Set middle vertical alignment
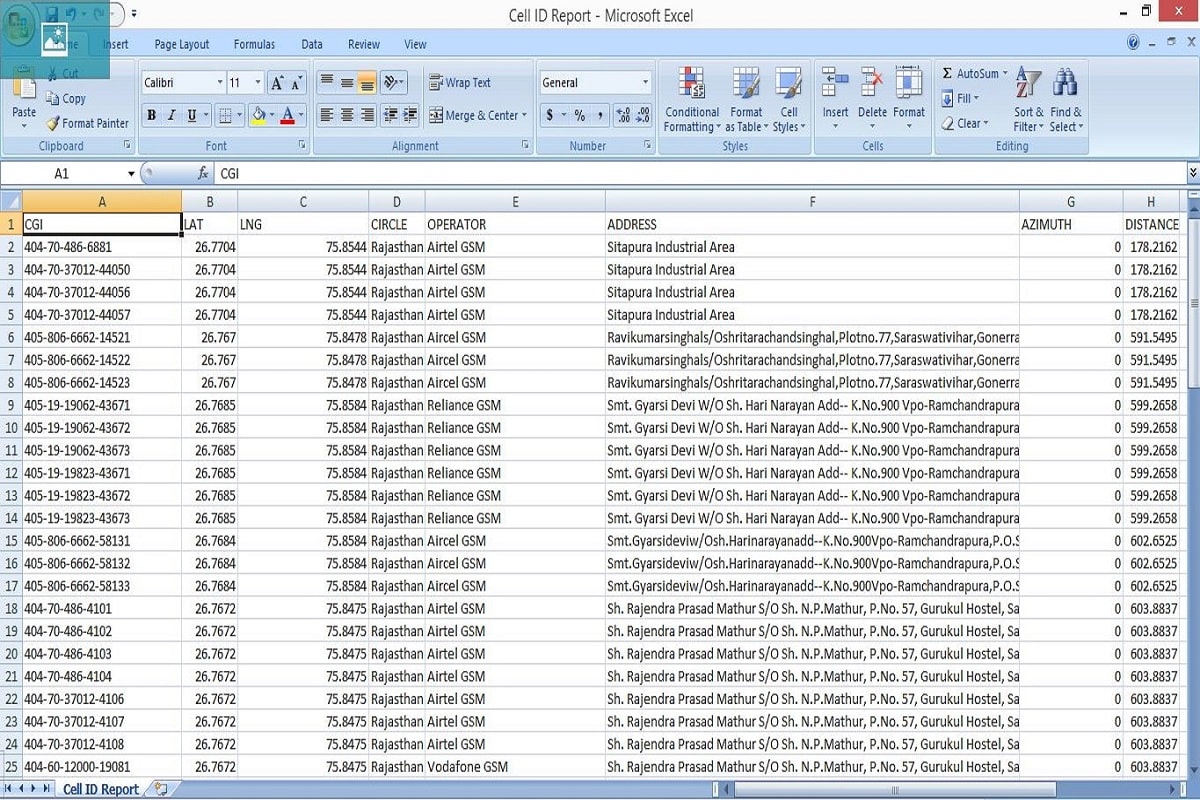Image resolution: width=1200 pixels, height=800 pixels. pos(347,83)
